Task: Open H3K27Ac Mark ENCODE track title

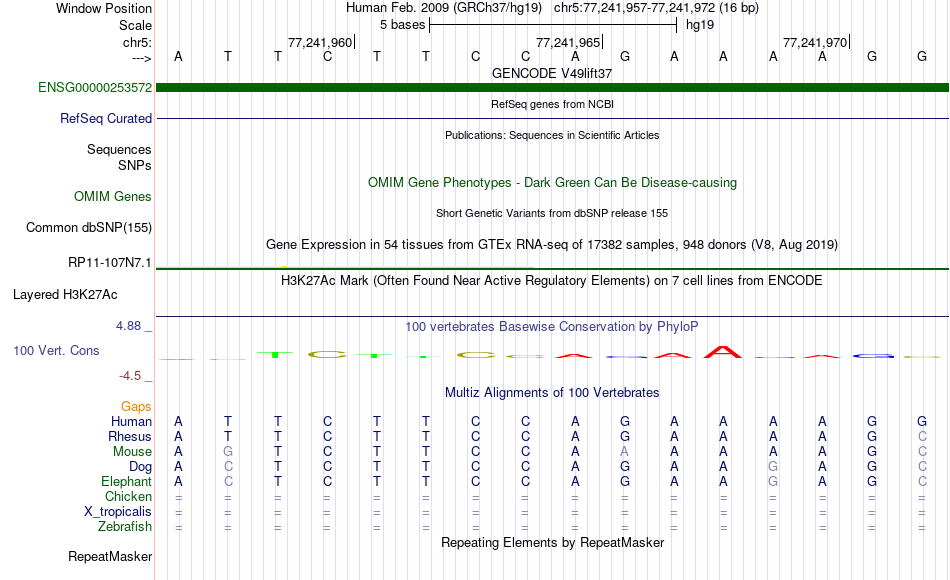Action: pyautogui.click(x=552, y=281)
